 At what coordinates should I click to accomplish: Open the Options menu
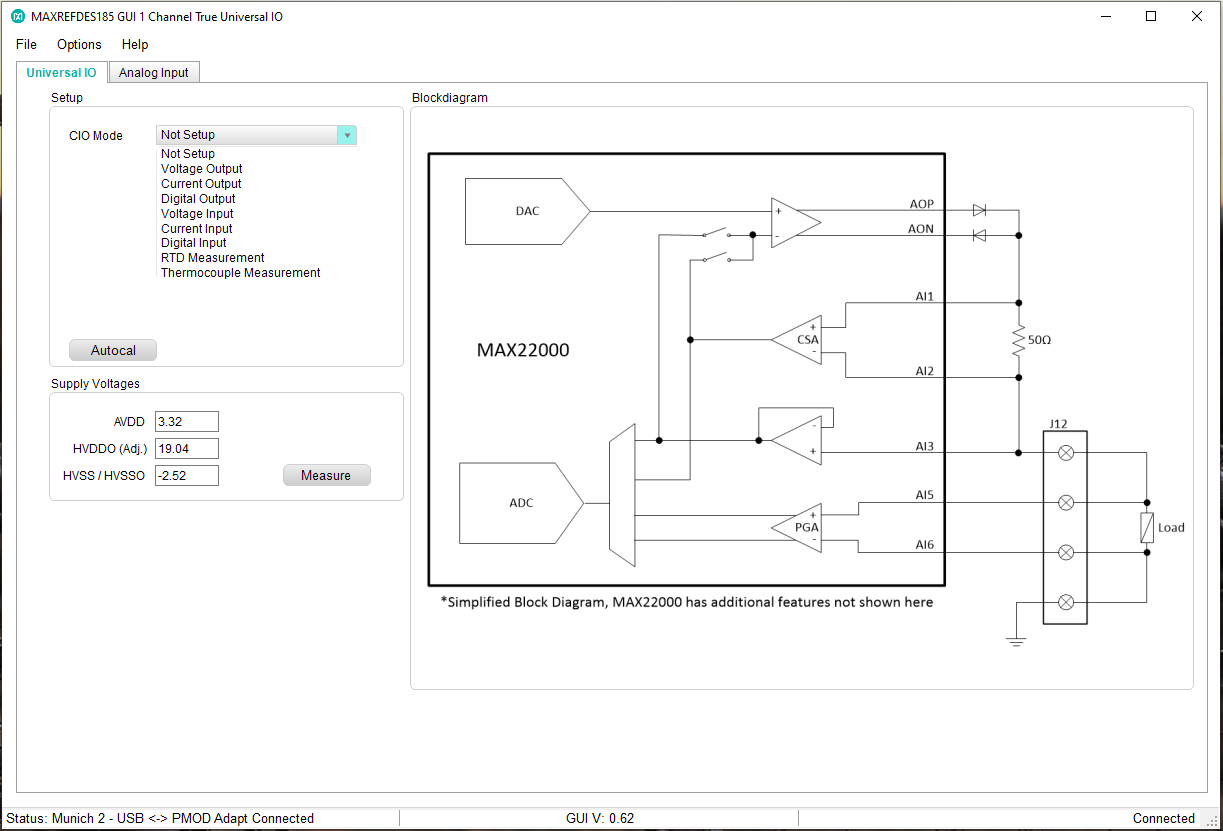click(x=79, y=44)
